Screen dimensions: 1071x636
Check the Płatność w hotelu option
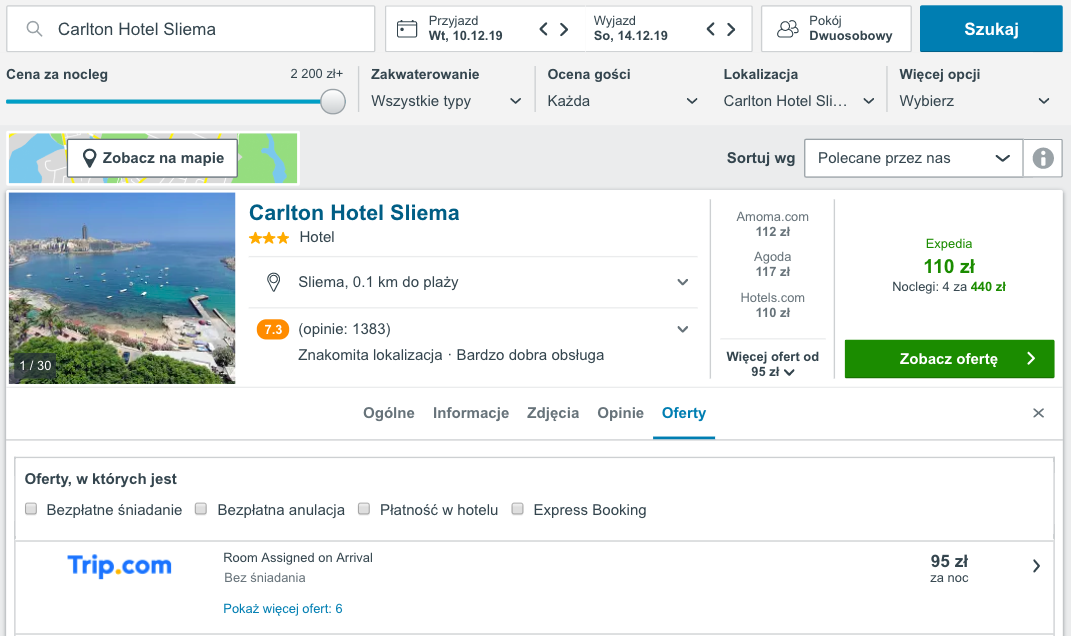click(364, 509)
